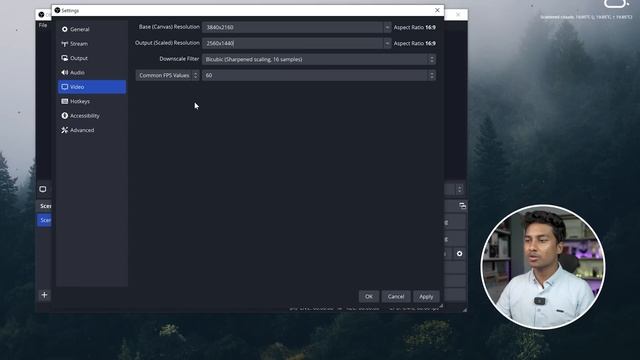Select the Video settings category
Screen dimensions: 640x360
[x=92, y=87]
